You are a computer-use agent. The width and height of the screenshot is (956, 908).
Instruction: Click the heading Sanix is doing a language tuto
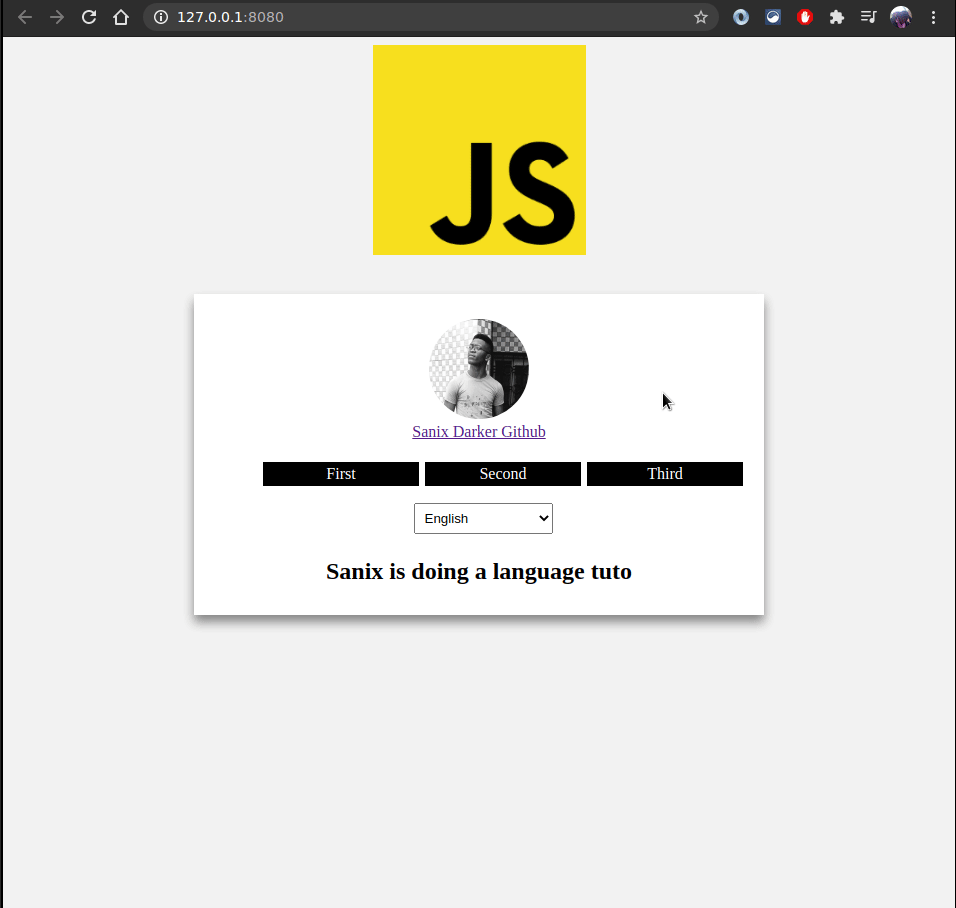pos(479,572)
